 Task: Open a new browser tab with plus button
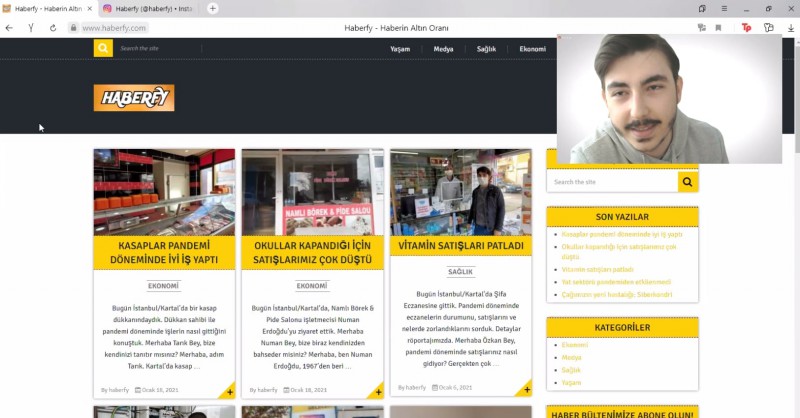pos(212,8)
